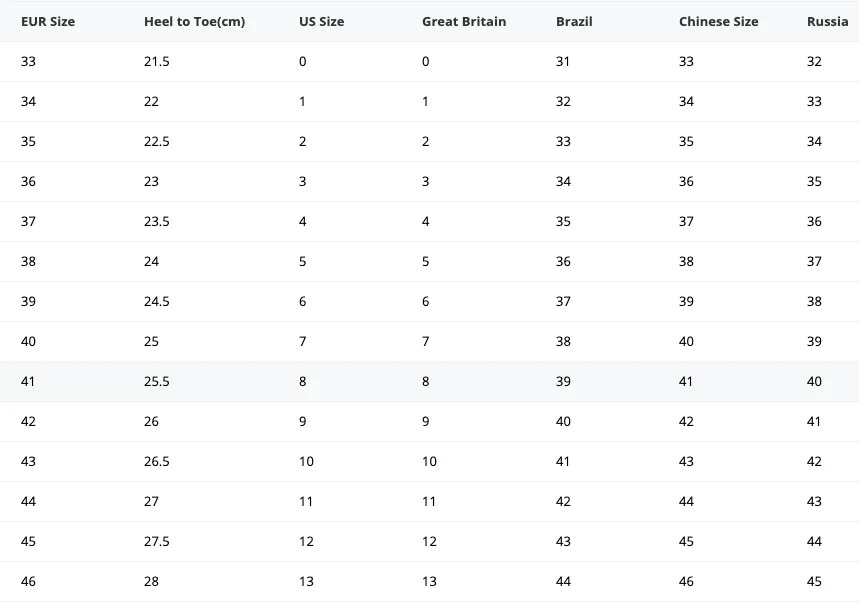Image resolution: width=859 pixels, height=612 pixels.
Task: Select US size 13 cell
Action: tap(306, 581)
